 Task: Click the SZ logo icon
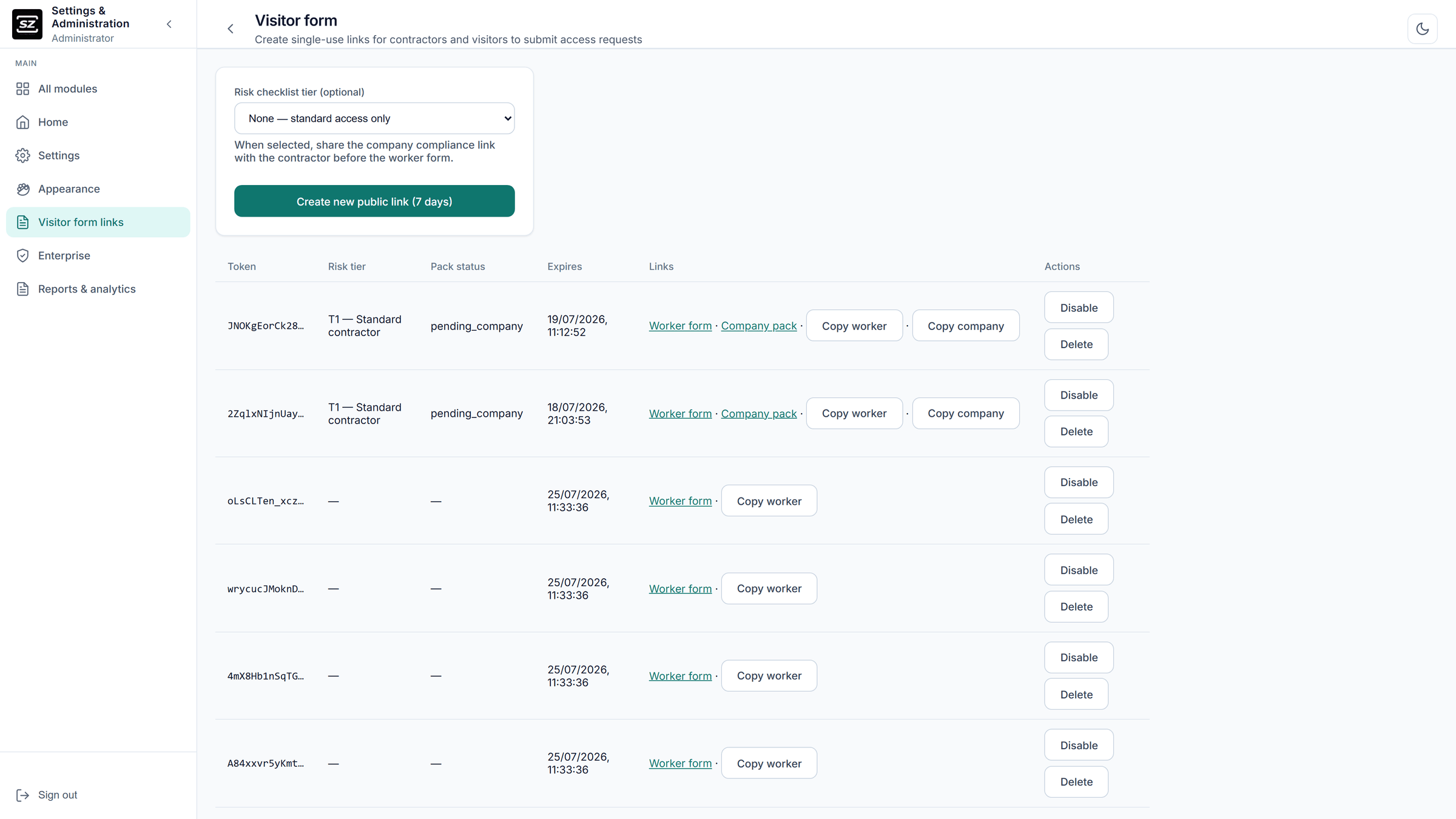27,24
